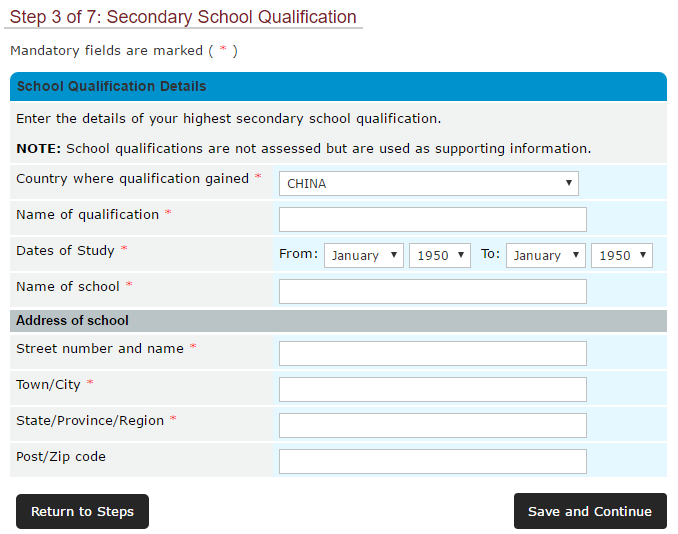Click the Dates of Study label
This screenshot has height=534, width=678.
click(x=66, y=250)
